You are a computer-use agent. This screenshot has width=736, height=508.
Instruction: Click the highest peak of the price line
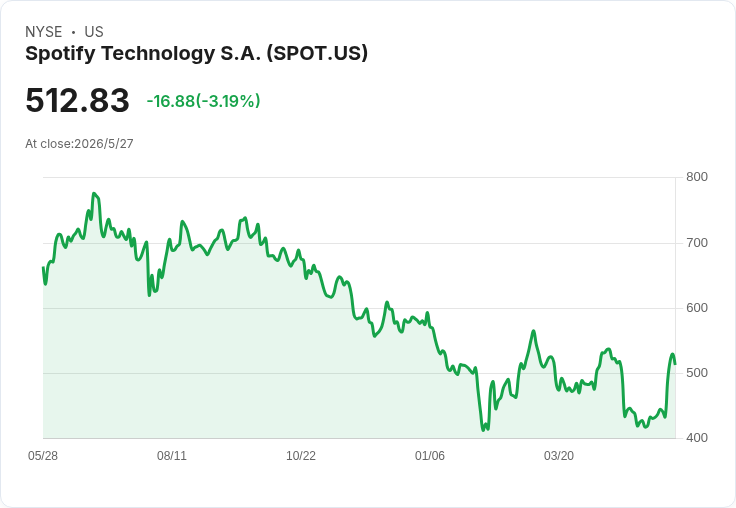click(94, 193)
